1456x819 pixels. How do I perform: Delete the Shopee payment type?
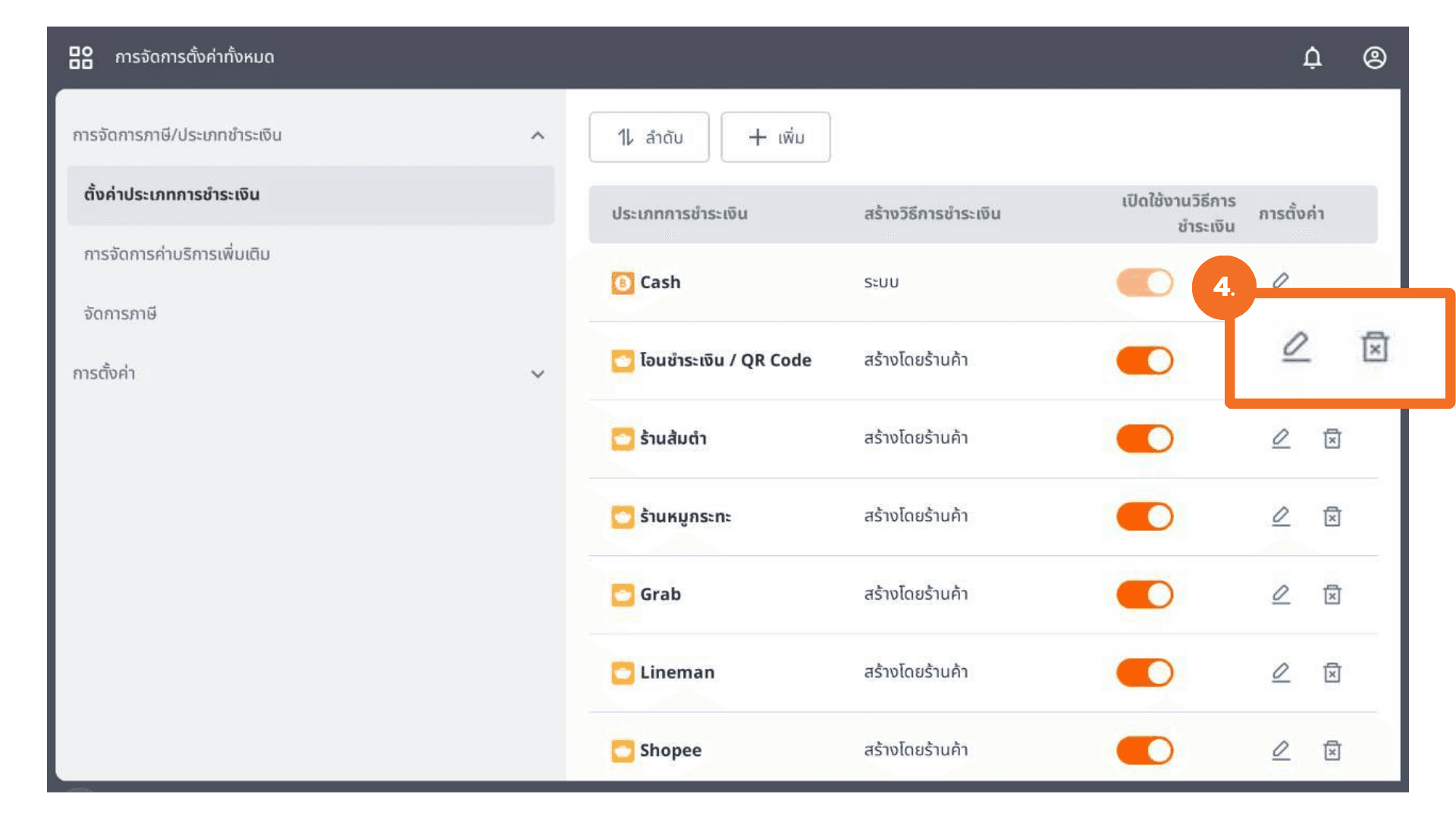(x=1332, y=751)
